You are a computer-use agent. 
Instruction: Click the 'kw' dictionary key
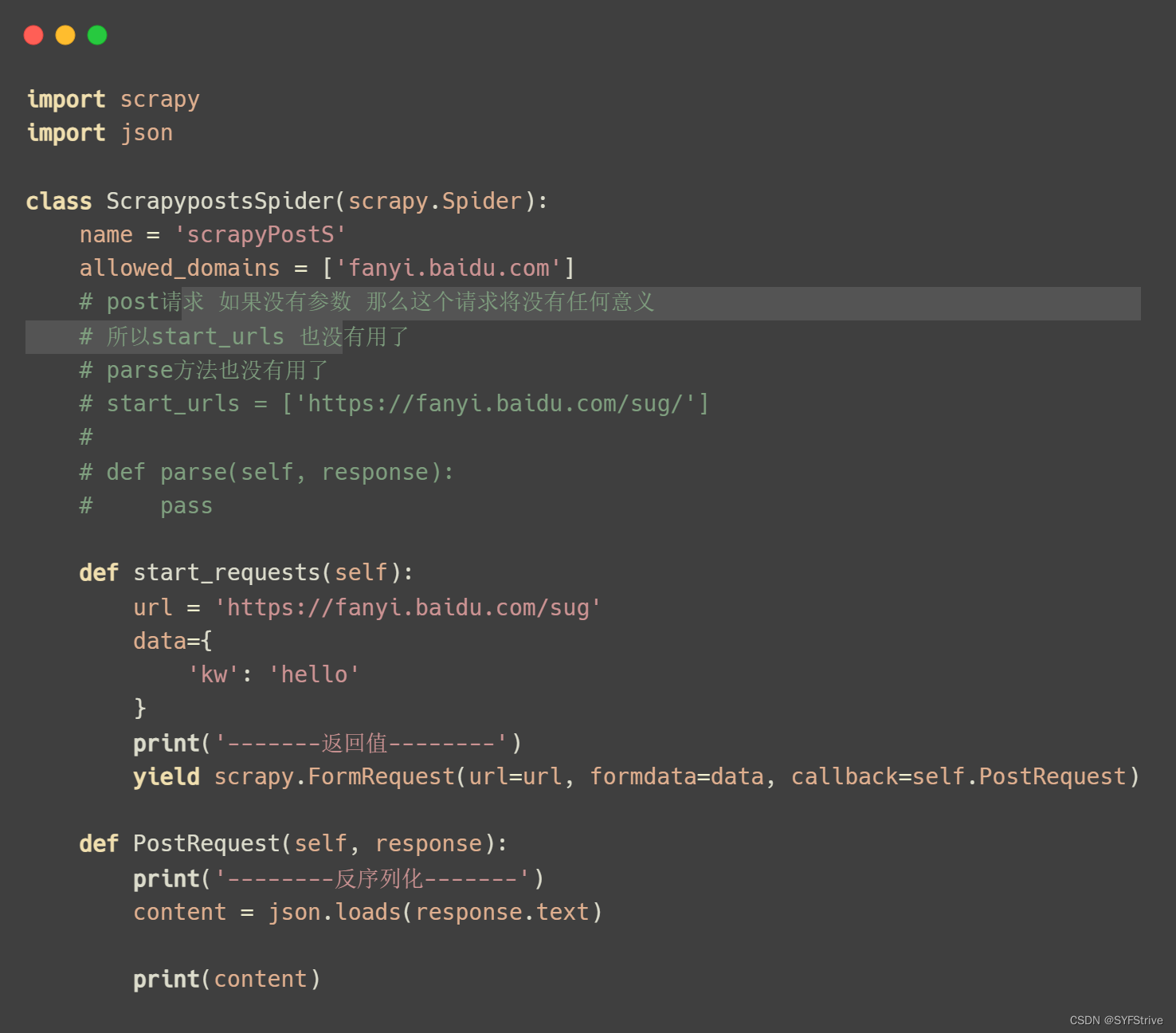pyautogui.click(x=214, y=674)
